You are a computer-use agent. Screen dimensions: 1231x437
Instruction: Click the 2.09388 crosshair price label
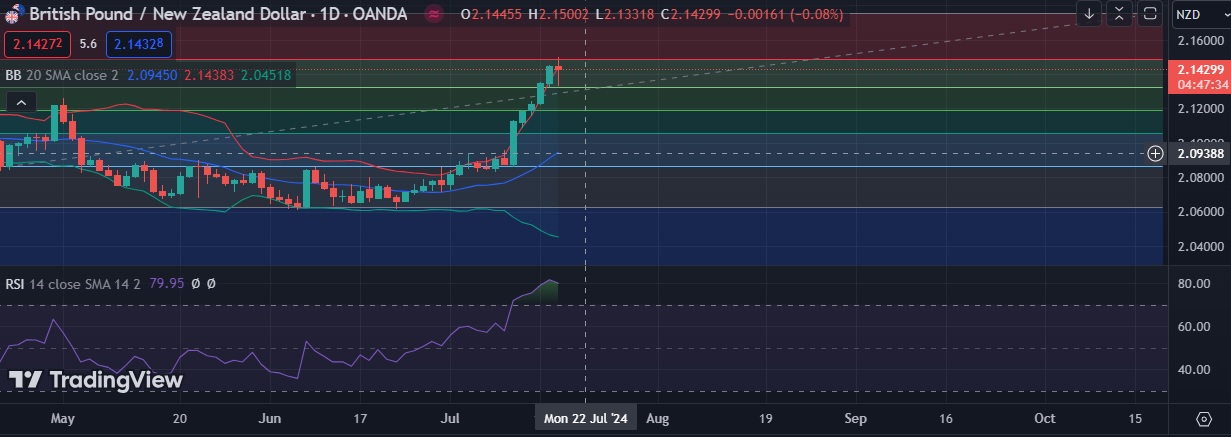1200,153
